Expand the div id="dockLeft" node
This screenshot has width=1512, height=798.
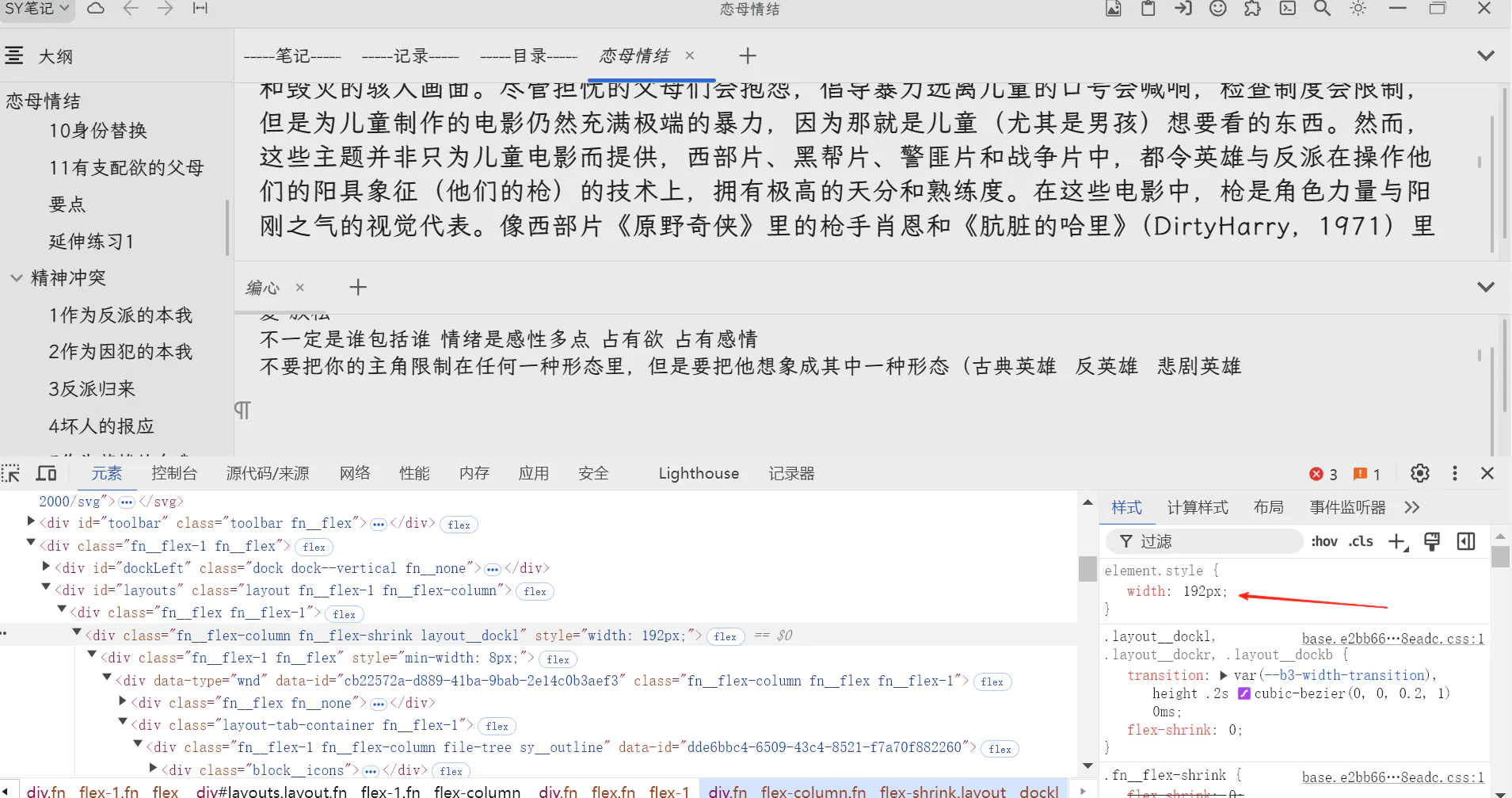[46, 566]
